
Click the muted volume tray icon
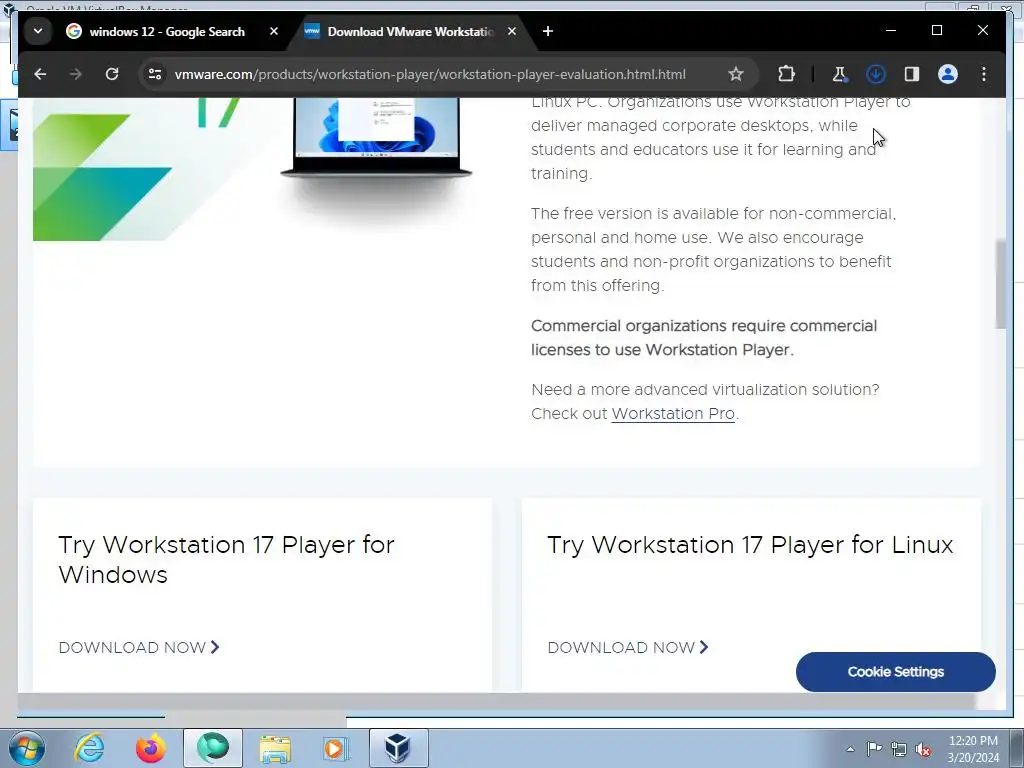click(x=923, y=749)
